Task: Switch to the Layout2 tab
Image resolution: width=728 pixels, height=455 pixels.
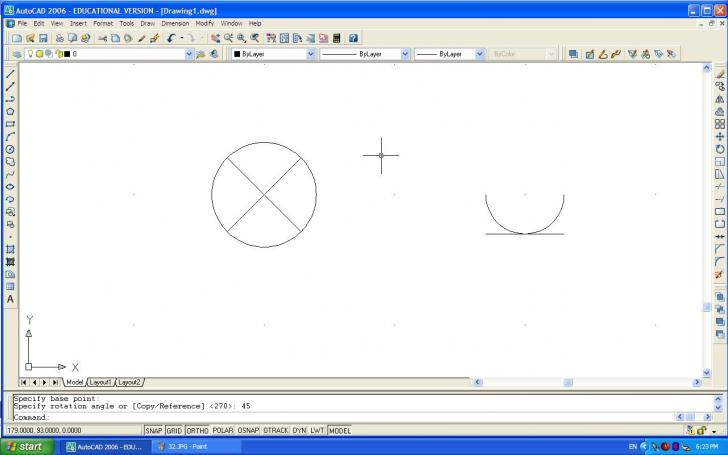Action: point(129,382)
